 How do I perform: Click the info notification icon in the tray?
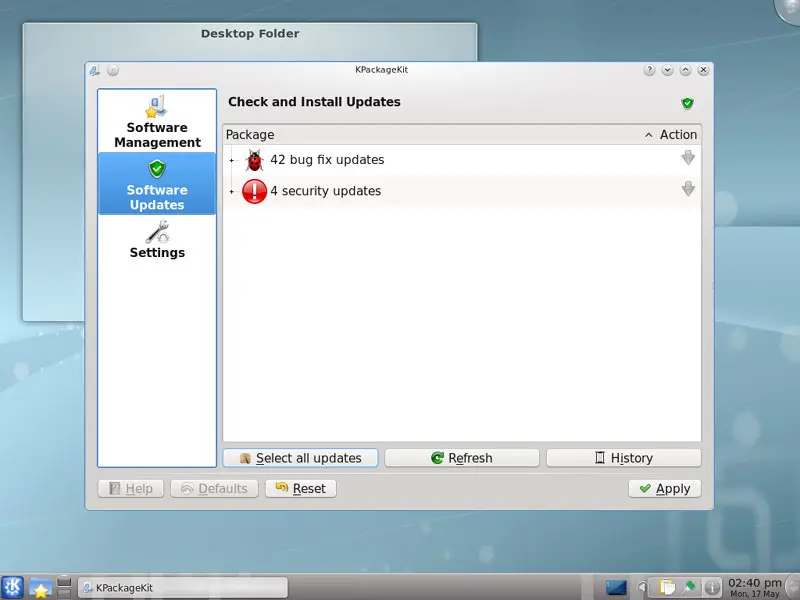pyautogui.click(x=712, y=588)
